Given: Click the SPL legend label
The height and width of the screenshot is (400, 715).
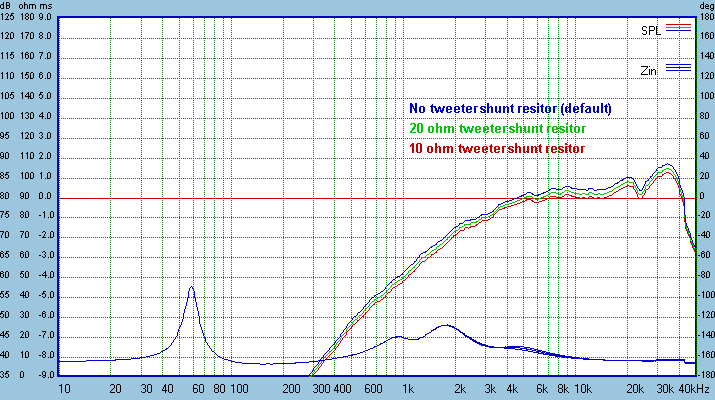Looking at the screenshot, I should (x=651, y=30).
